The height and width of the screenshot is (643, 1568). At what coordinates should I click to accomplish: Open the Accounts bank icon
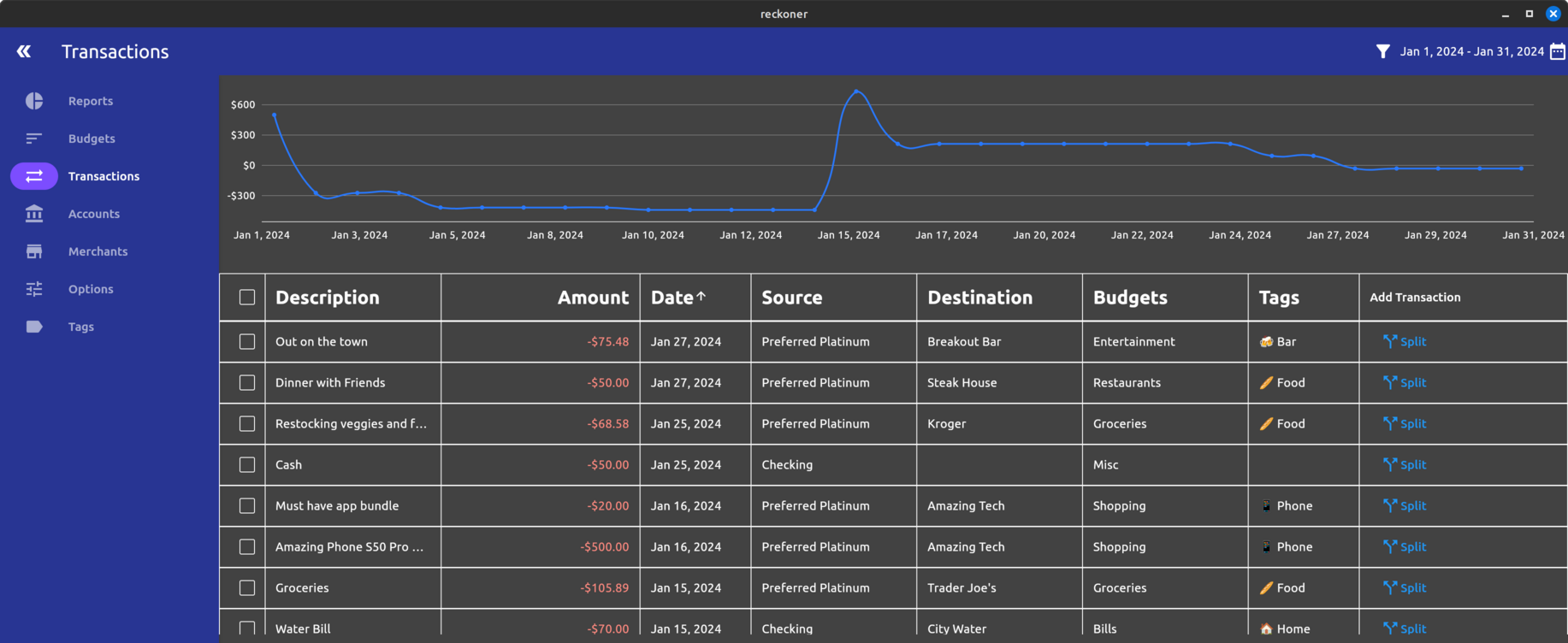coord(34,214)
